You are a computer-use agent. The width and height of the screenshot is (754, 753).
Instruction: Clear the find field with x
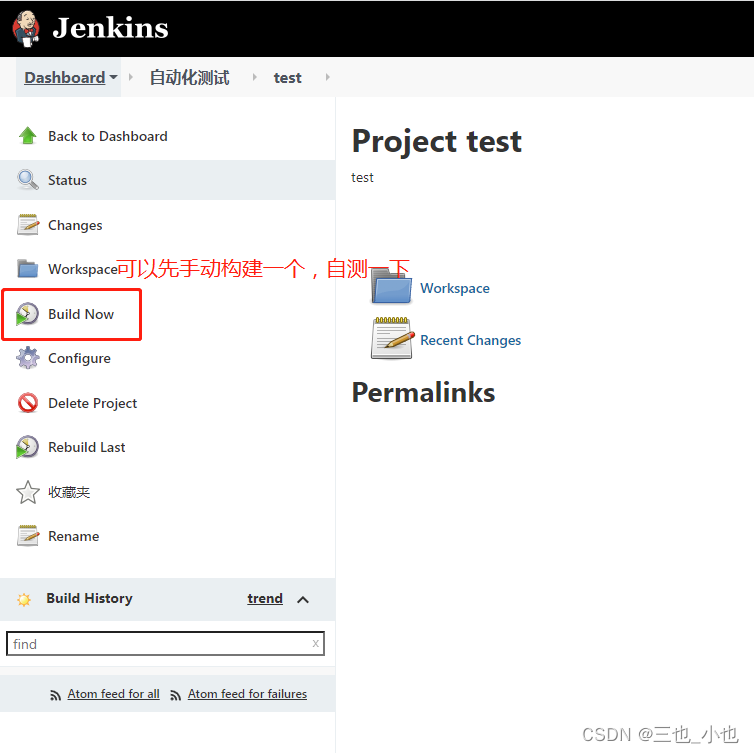click(x=315, y=643)
